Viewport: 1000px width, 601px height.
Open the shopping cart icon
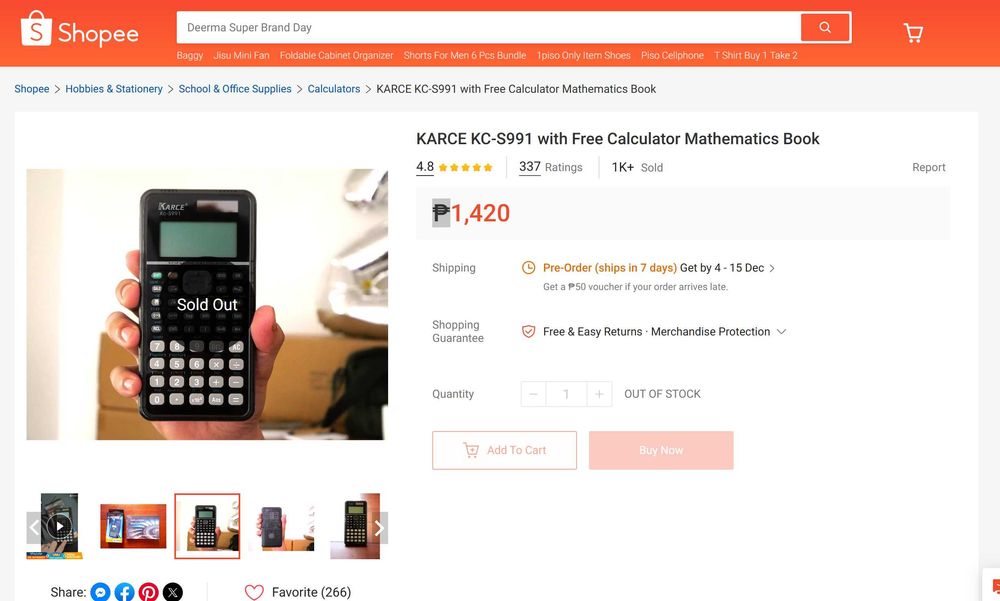click(x=913, y=33)
